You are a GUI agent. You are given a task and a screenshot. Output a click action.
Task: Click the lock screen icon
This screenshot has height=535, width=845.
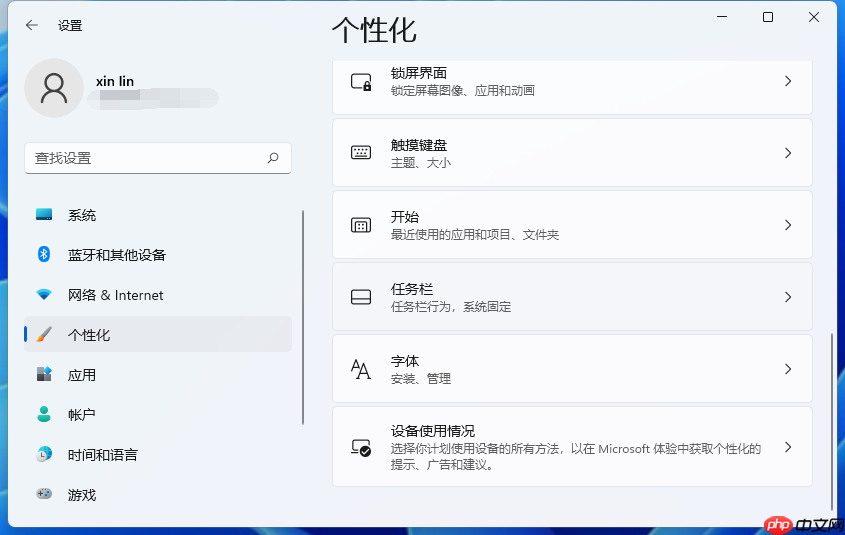pos(361,82)
